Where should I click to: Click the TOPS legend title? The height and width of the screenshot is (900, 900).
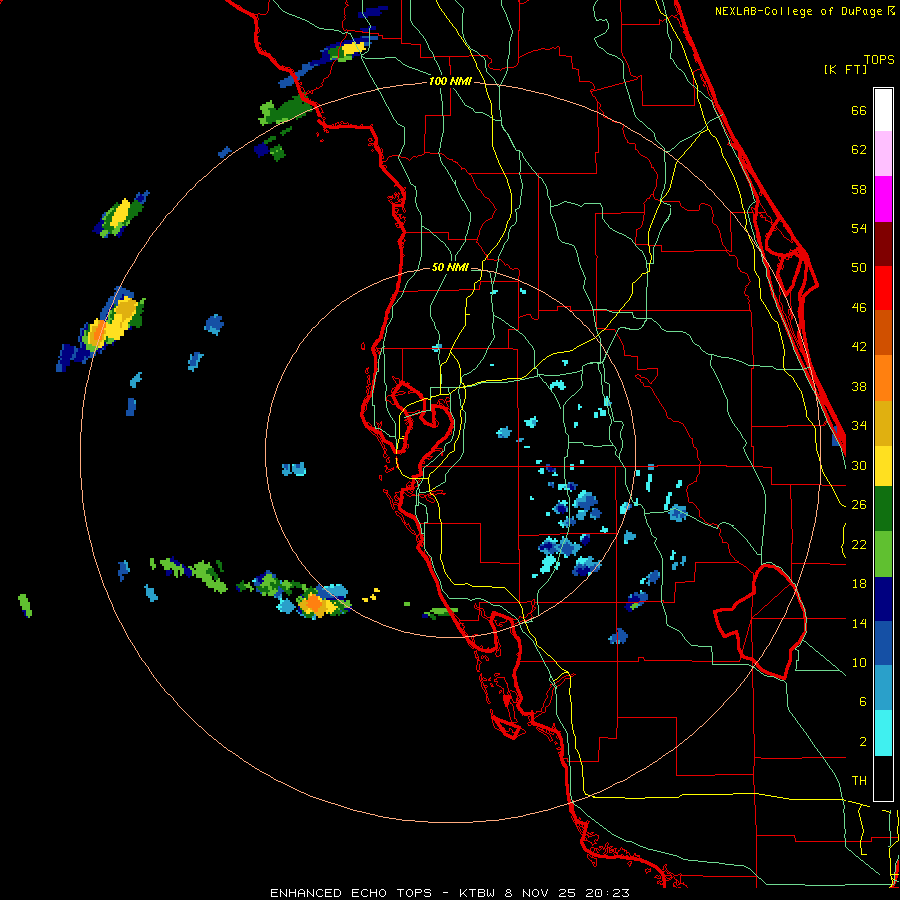point(879,60)
